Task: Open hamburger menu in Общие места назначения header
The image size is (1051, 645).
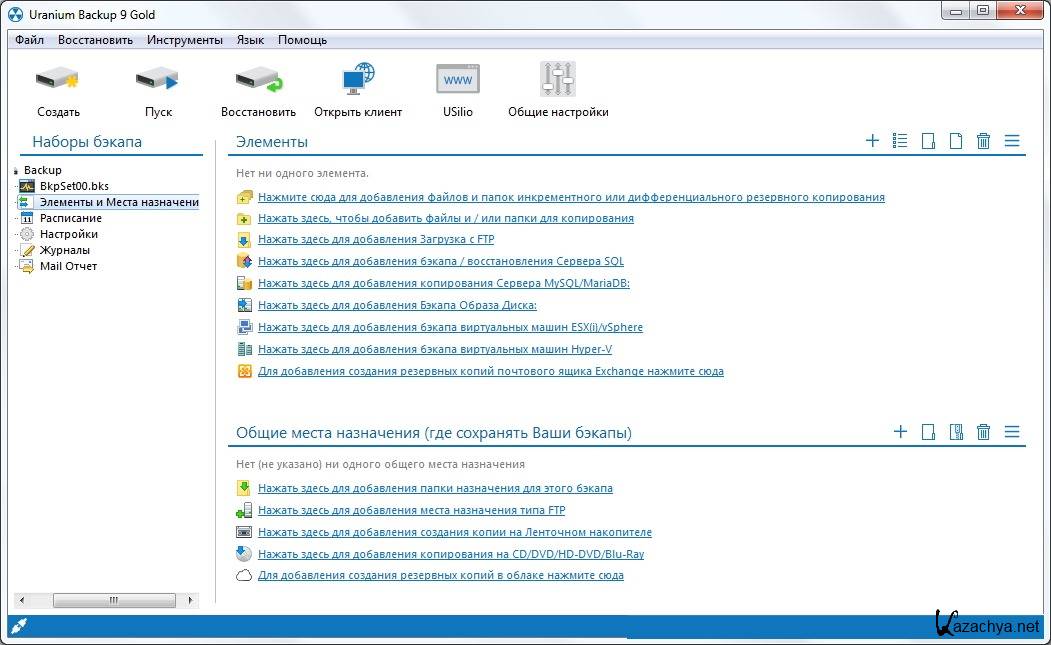Action: 1012,432
